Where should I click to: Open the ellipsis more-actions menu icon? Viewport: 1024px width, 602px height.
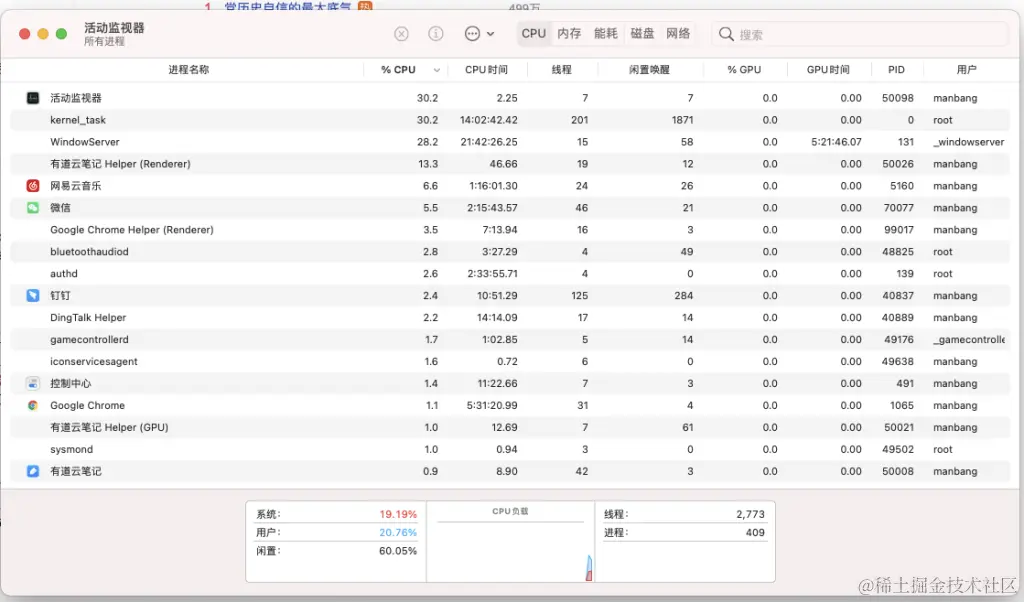pos(472,34)
